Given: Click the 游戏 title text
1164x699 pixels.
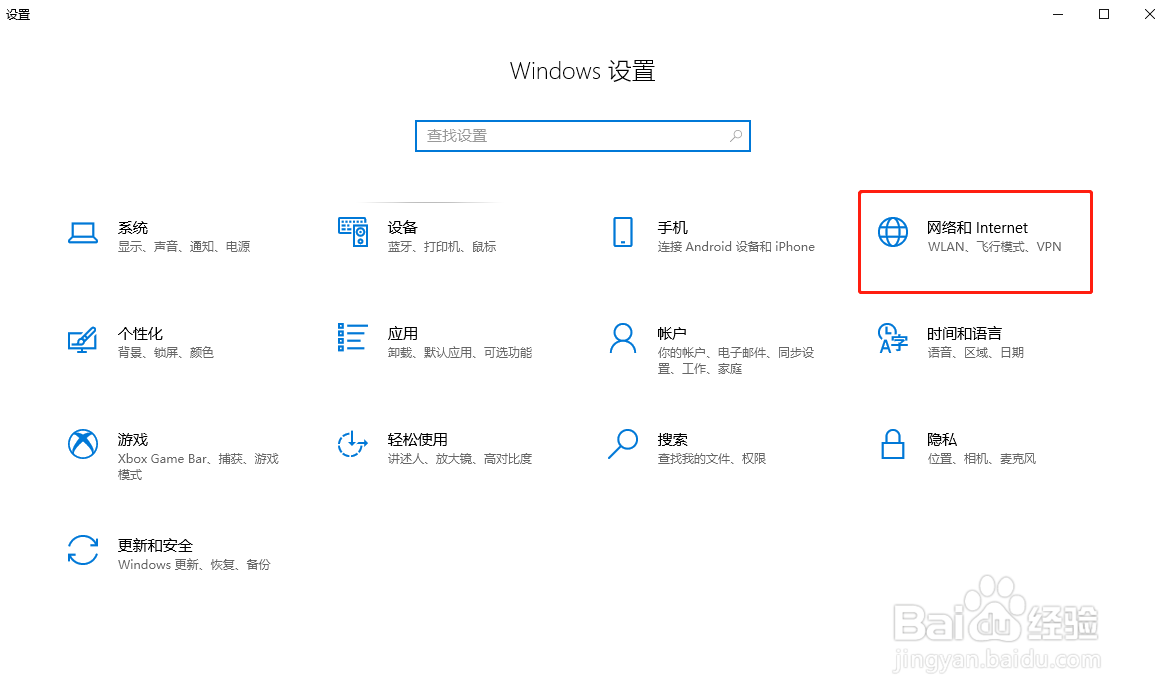Looking at the screenshot, I should click(x=133, y=440).
